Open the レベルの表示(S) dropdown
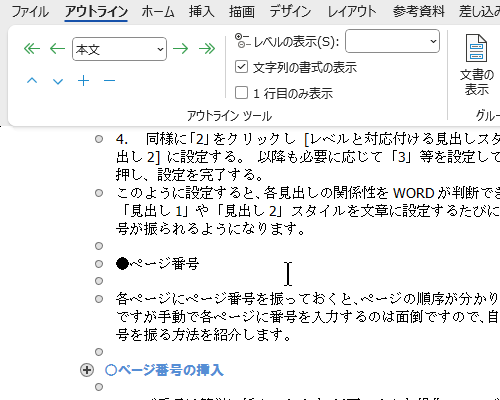This screenshot has height=400, width=500. click(x=392, y=41)
